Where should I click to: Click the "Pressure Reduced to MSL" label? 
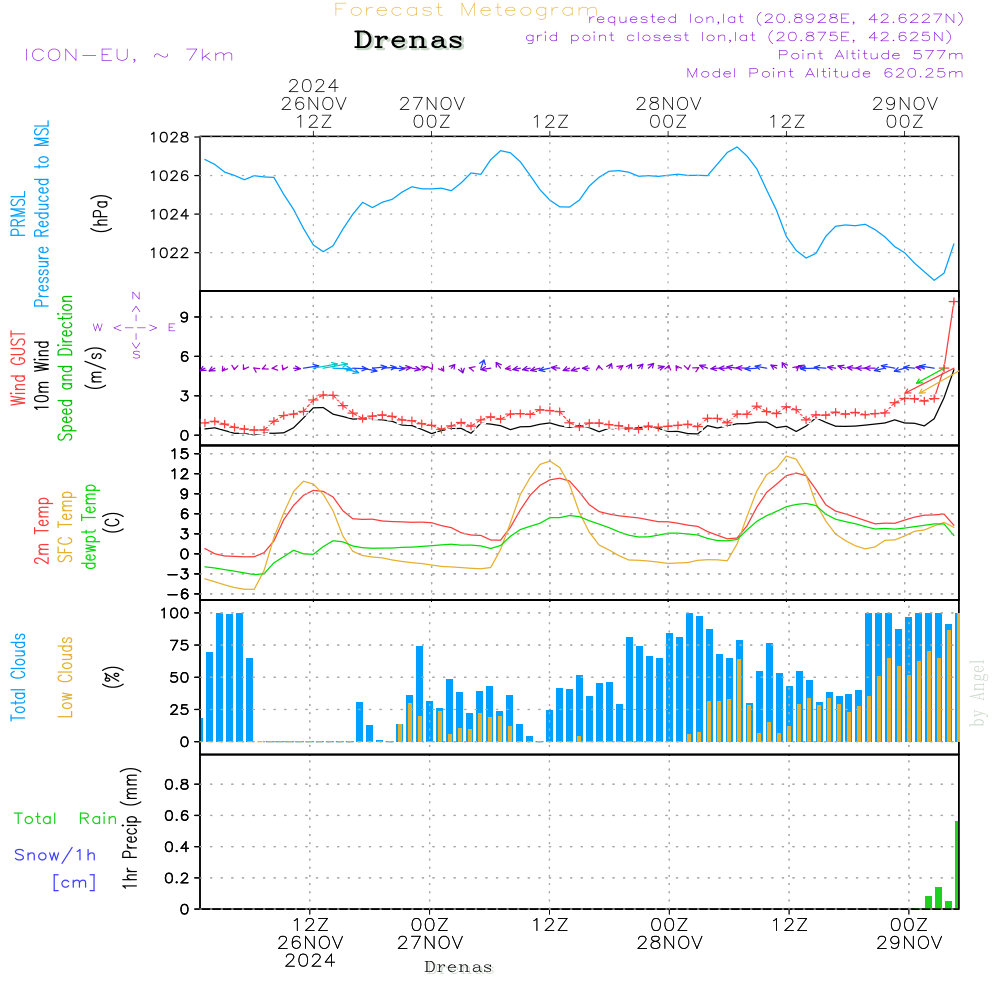point(41,214)
